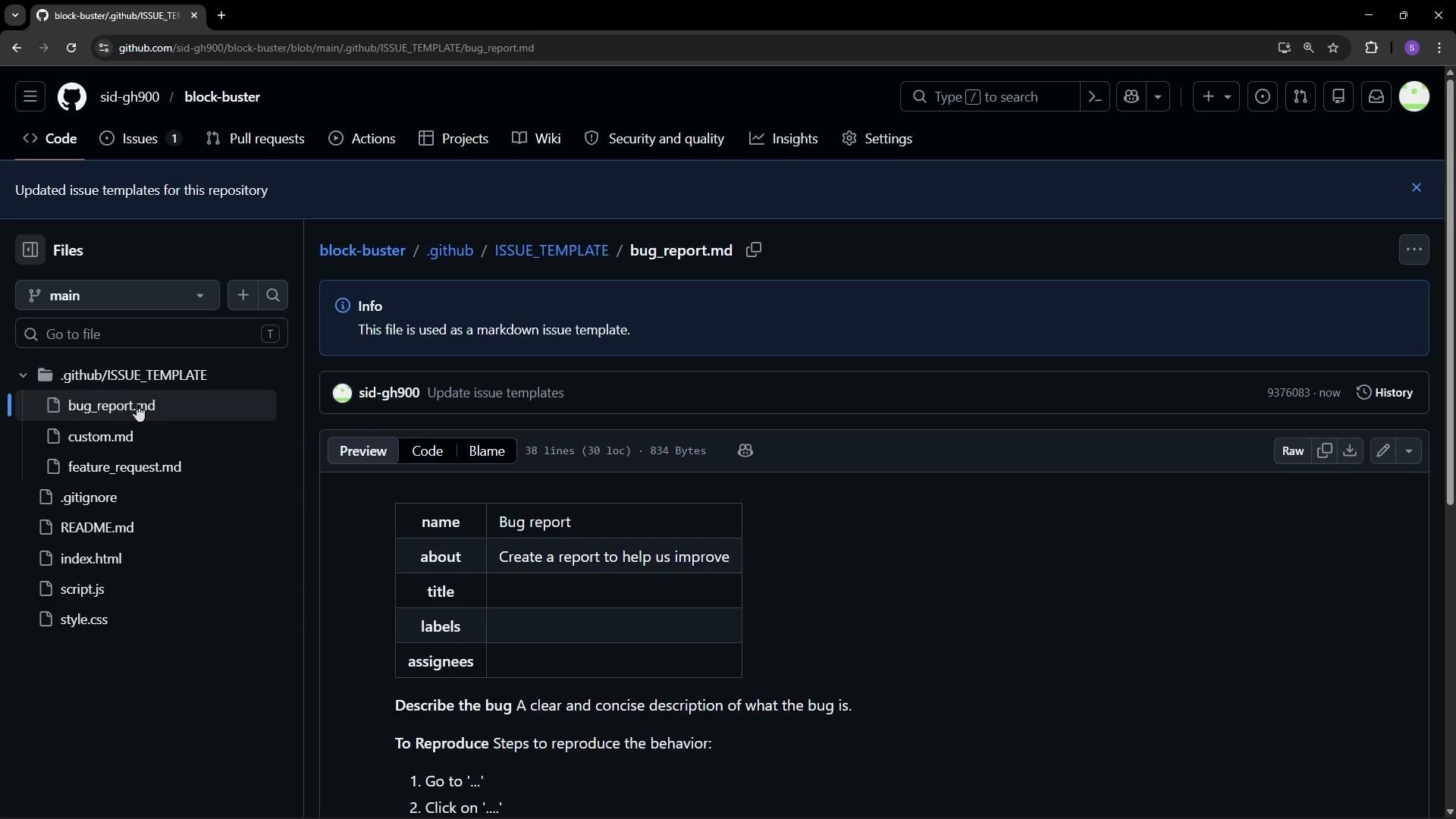Open the Pull requests tab

click(x=256, y=139)
